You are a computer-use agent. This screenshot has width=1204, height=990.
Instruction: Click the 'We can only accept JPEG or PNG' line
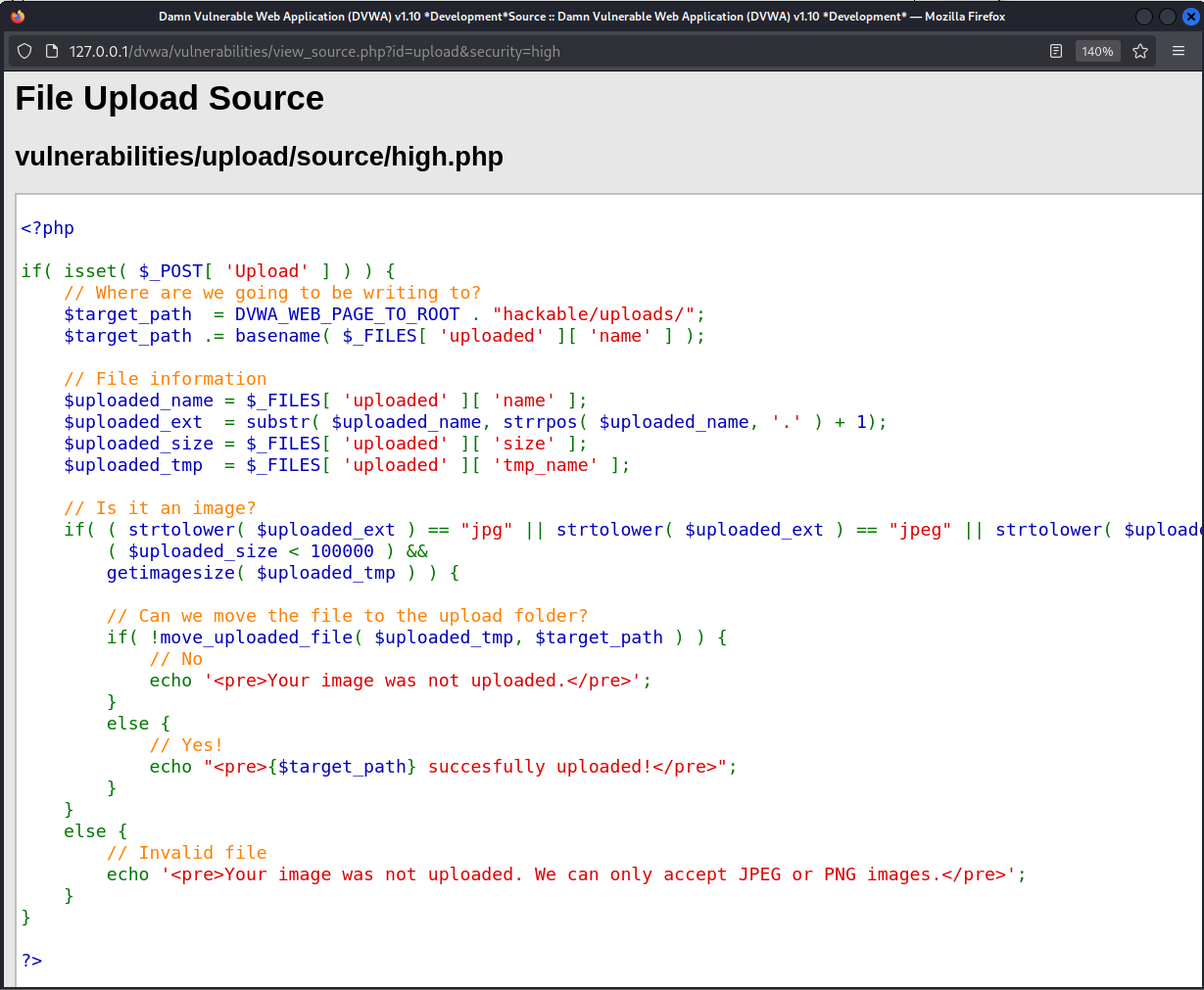(x=566, y=874)
